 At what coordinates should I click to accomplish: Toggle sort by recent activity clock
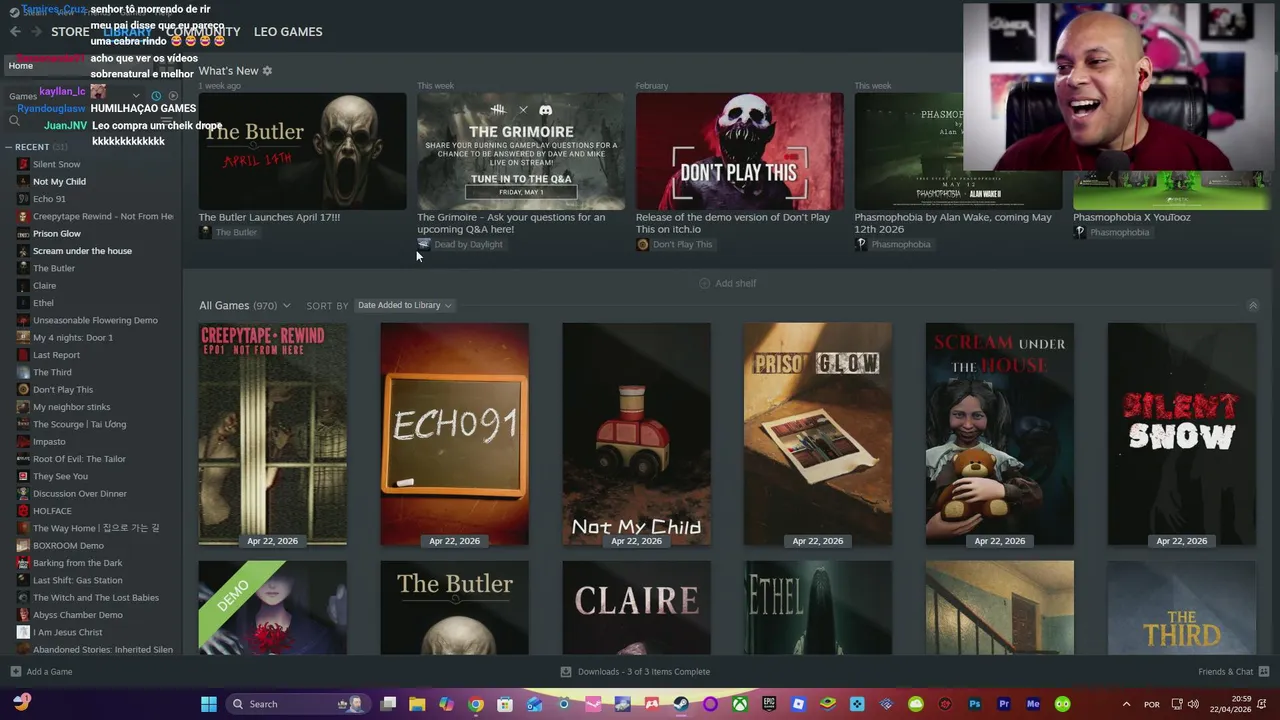click(156, 96)
